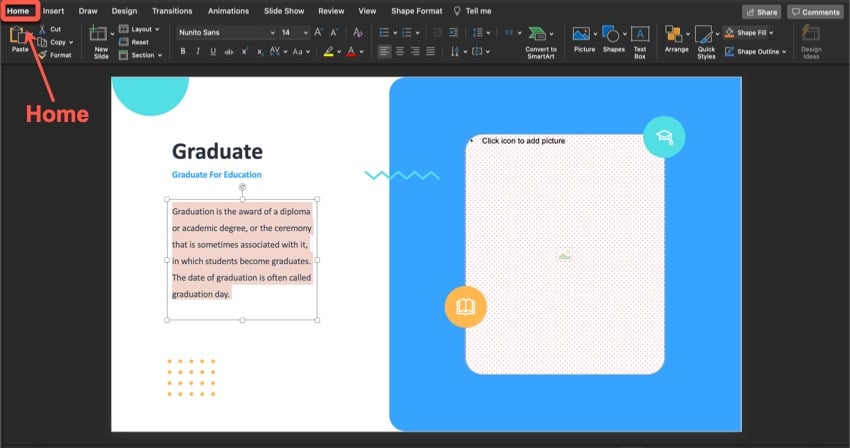Click the Paste clipboard icon
The width and height of the screenshot is (850, 448).
[x=18, y=37]
